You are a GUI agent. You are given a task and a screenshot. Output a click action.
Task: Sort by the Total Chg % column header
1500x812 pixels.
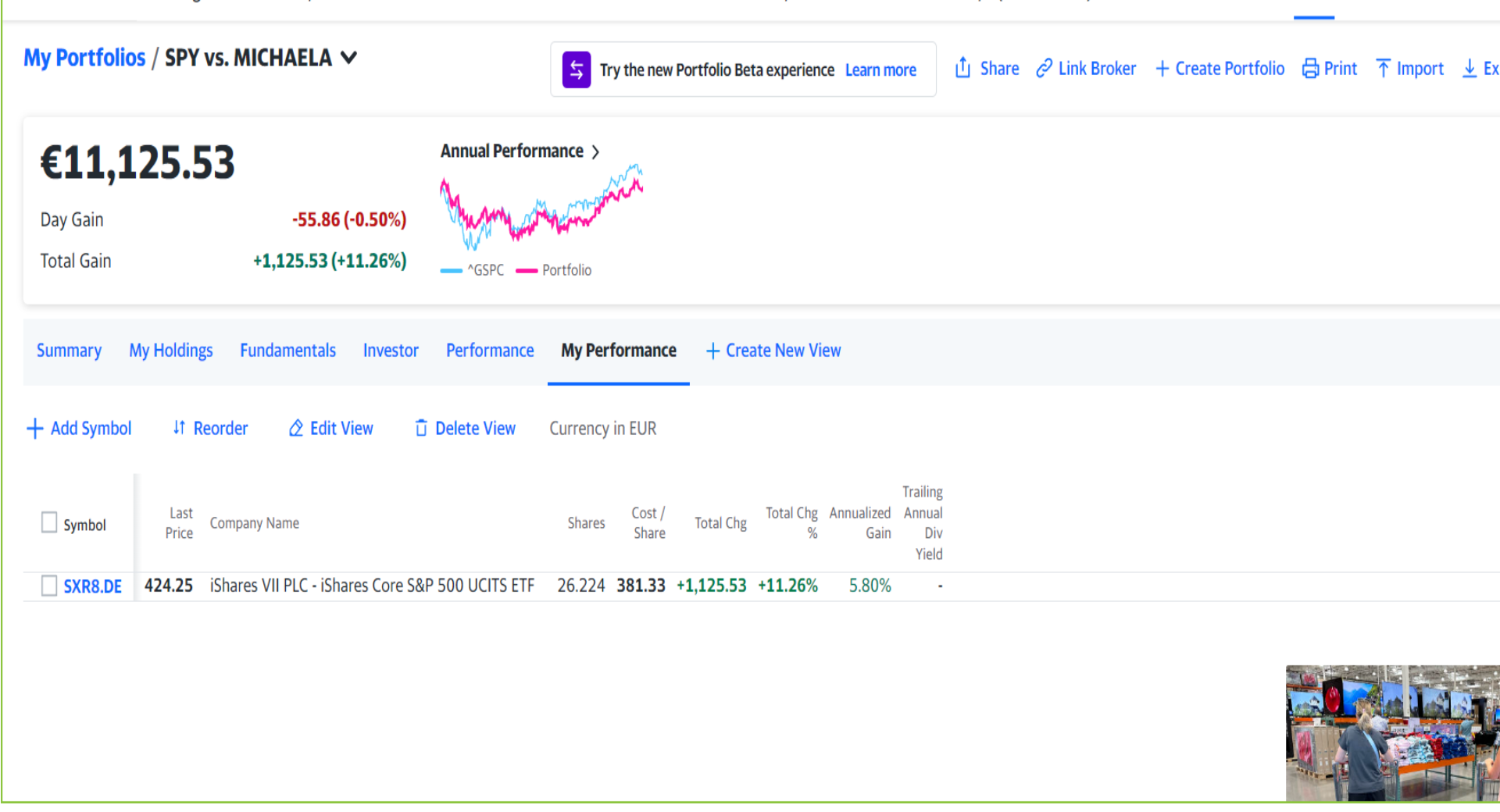pyautogui.click(x=791, y=523)
